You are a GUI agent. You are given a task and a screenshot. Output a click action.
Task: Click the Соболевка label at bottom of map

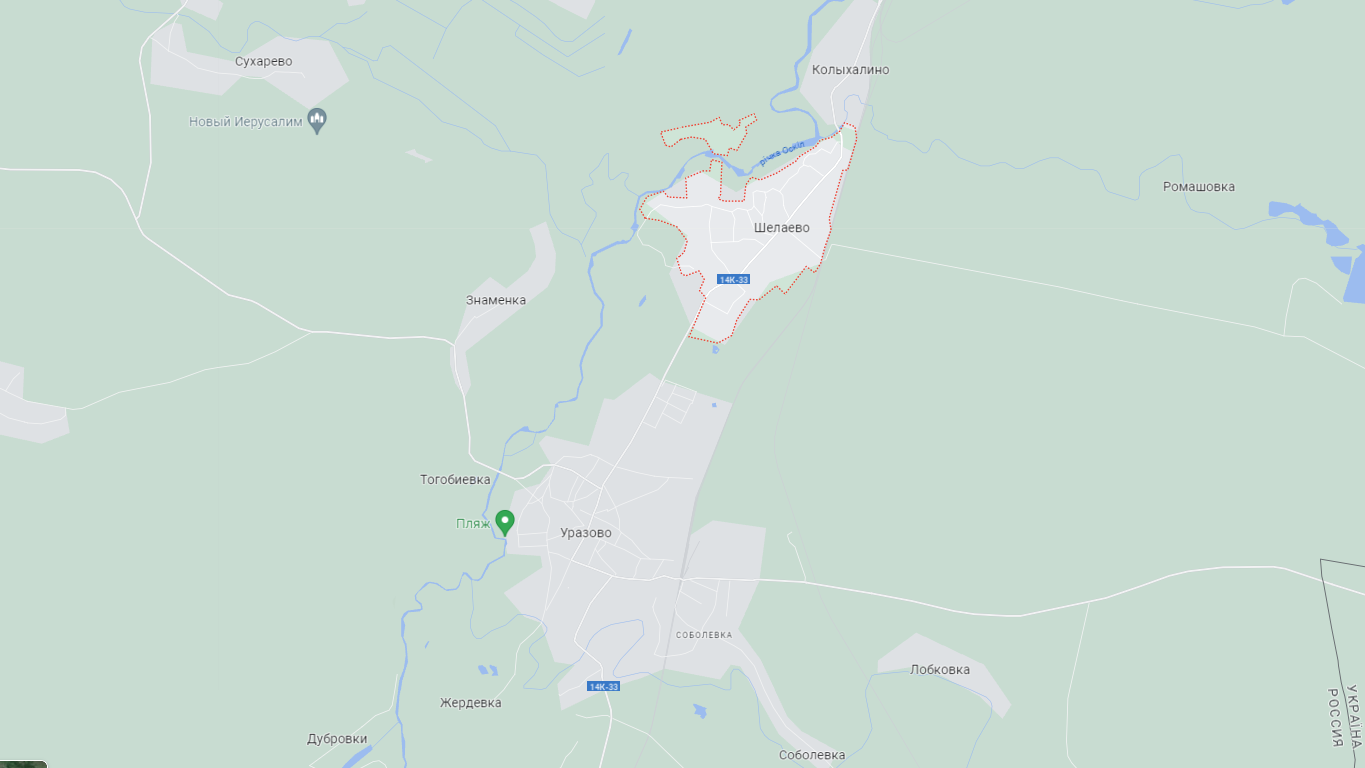[812, 755]
